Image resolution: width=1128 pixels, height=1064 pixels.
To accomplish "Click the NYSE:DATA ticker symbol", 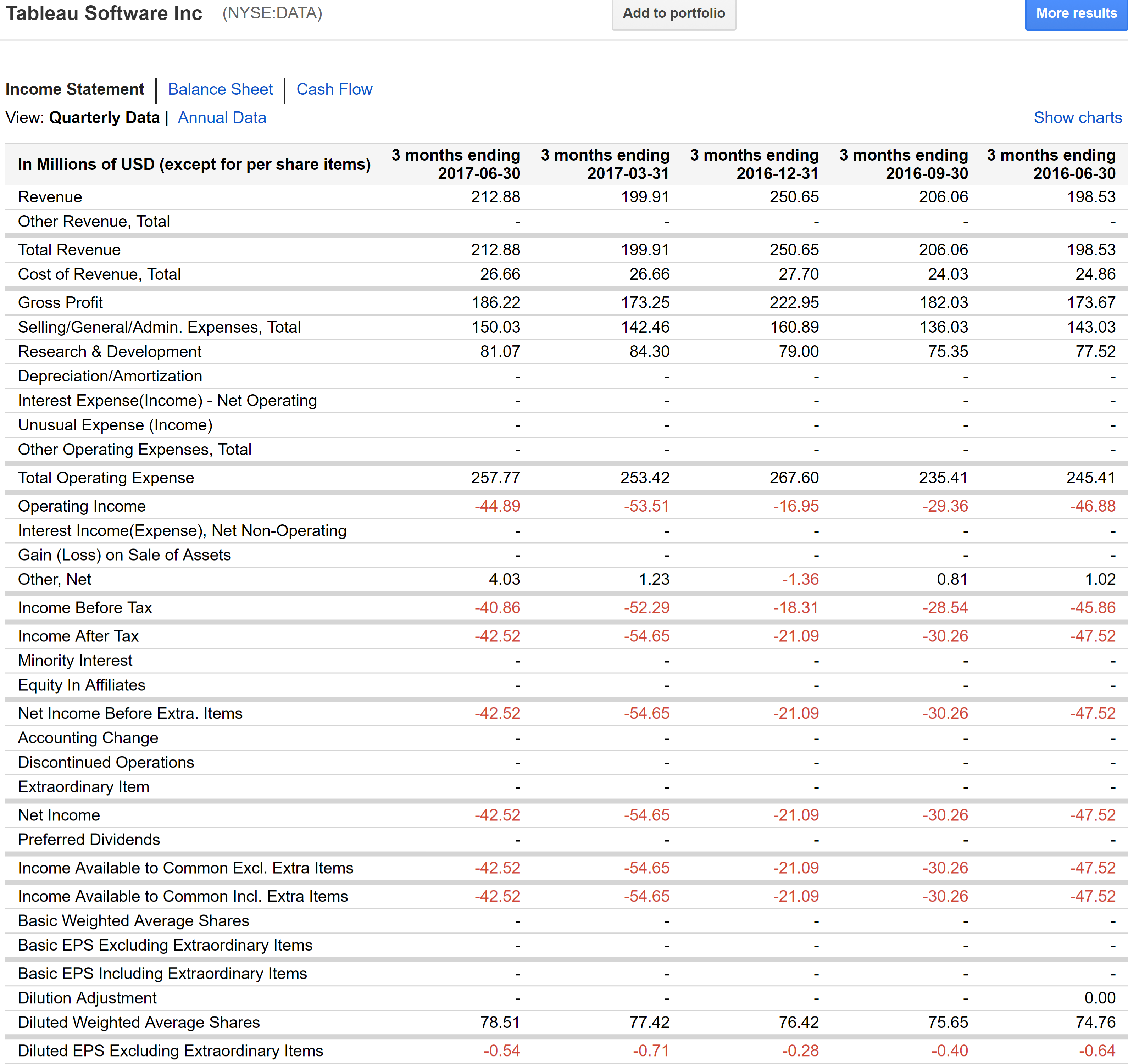I will click(272, 13).
